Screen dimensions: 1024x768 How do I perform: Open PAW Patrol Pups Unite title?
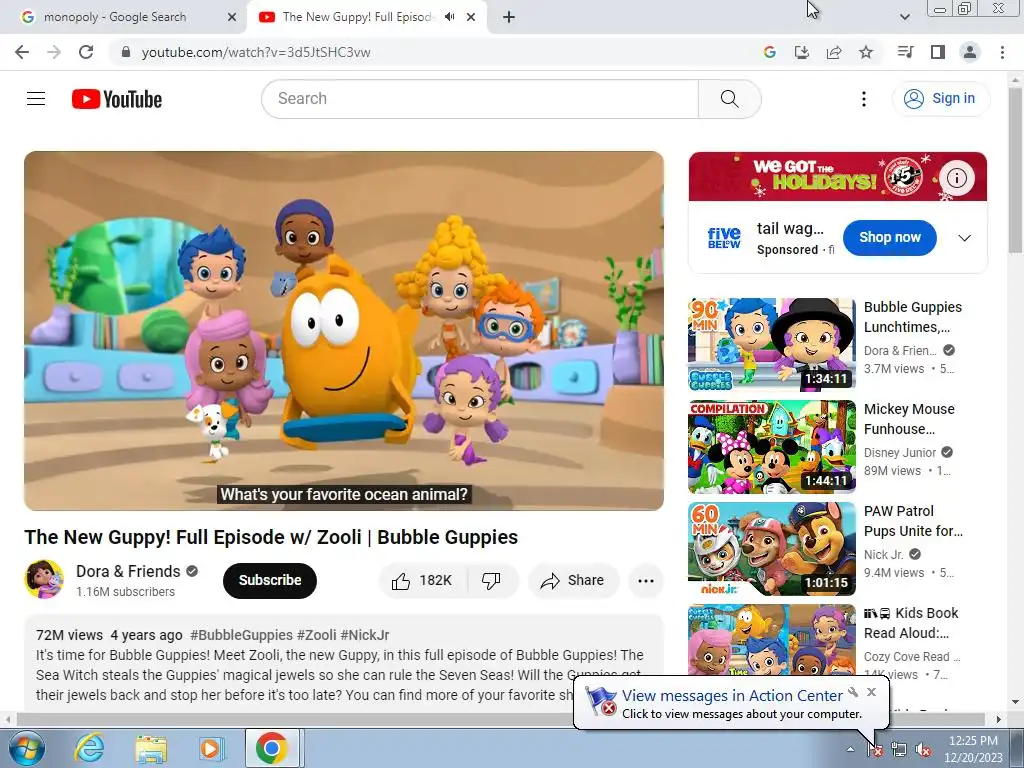pyautogui.click(x=913, y=520)
